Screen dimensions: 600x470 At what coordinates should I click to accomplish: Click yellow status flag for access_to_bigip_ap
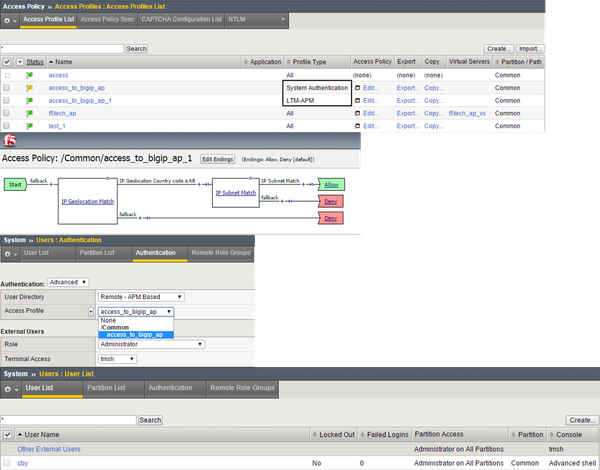click(29, 88)
